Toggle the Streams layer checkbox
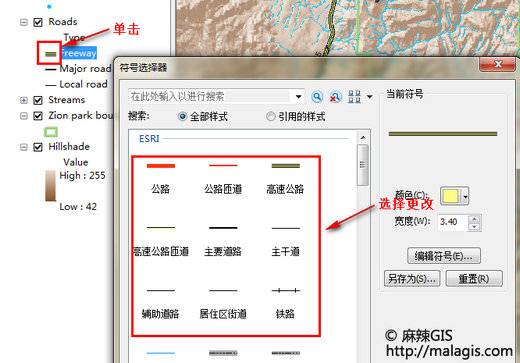520x363 pixels. [38, 100]
